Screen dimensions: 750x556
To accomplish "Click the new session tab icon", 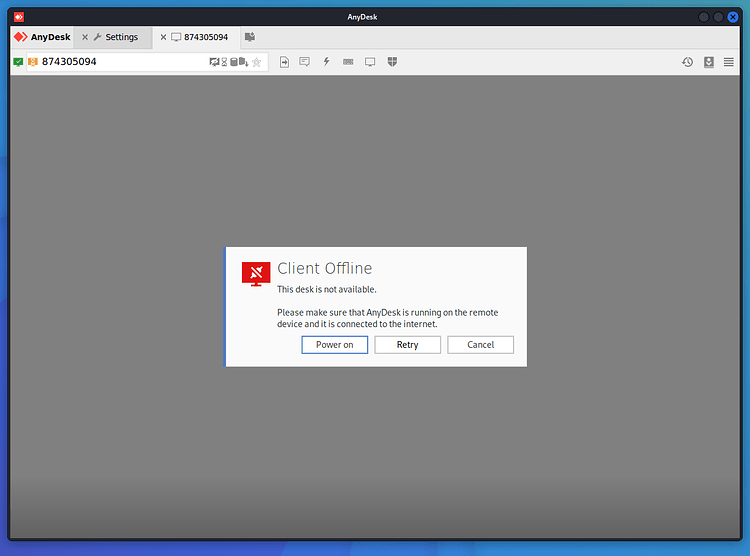I will [250, 37].
